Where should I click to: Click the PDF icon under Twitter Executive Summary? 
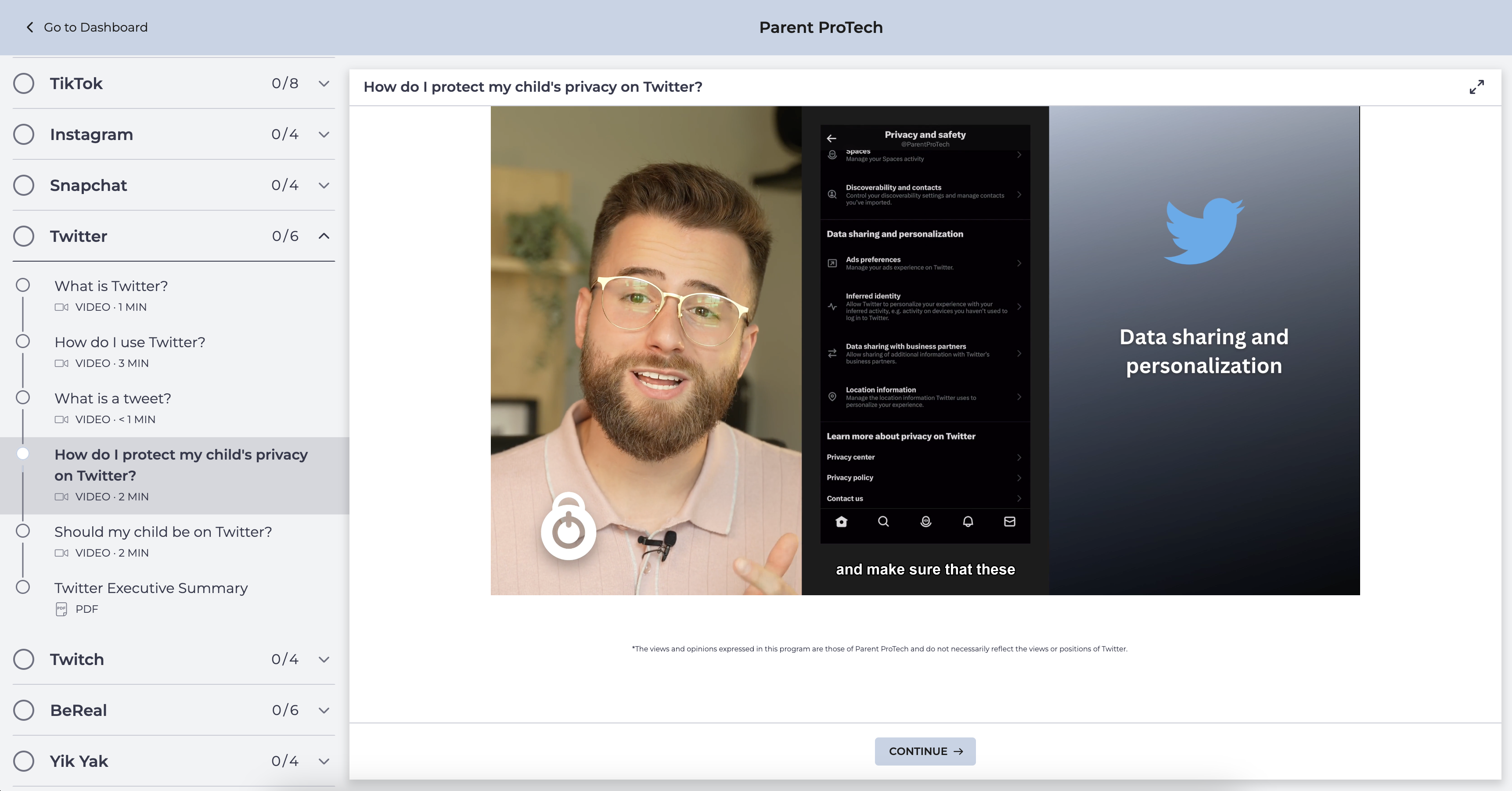tap(61, 609)
